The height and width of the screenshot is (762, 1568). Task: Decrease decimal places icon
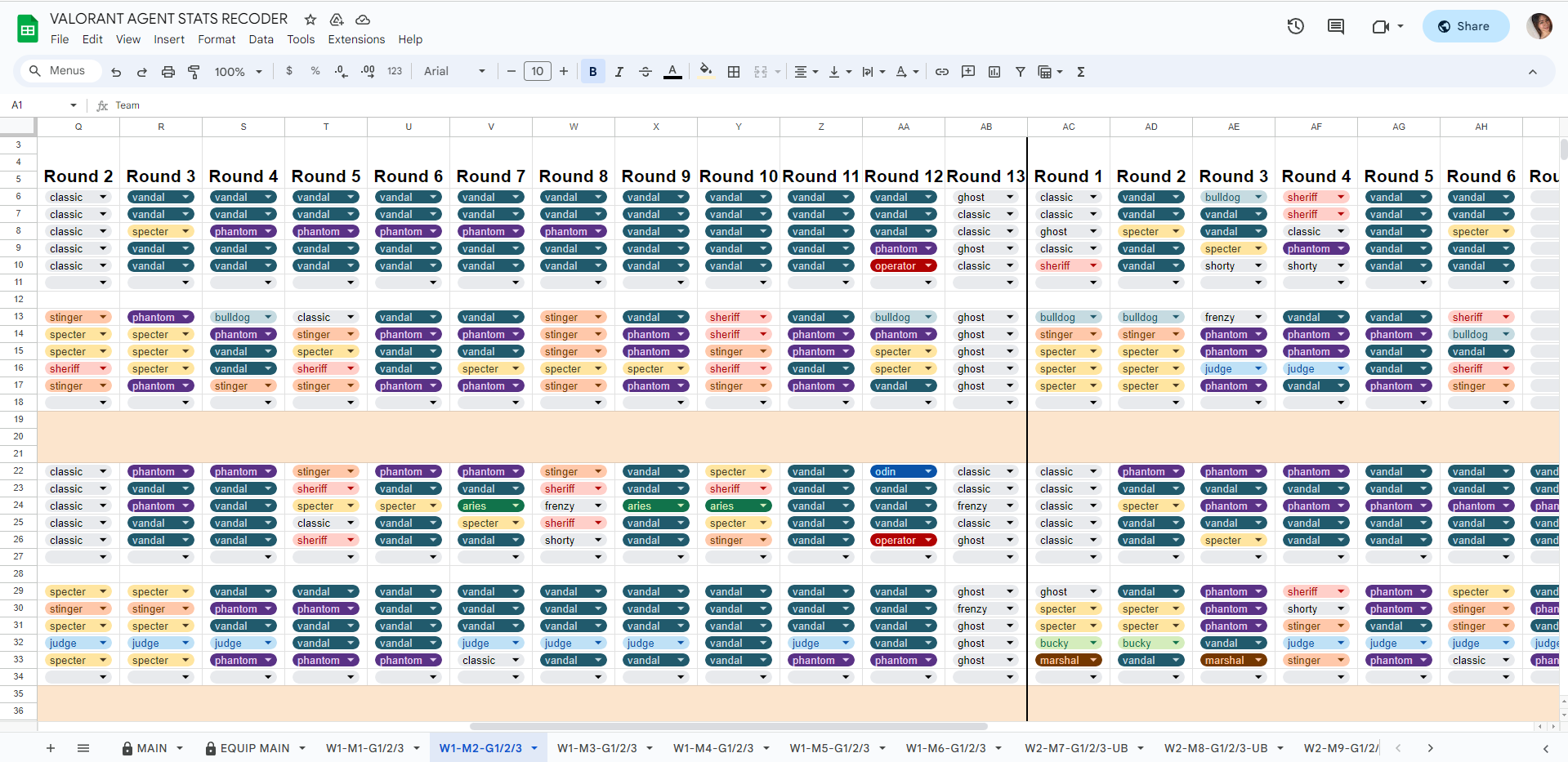tap(342, 71)
